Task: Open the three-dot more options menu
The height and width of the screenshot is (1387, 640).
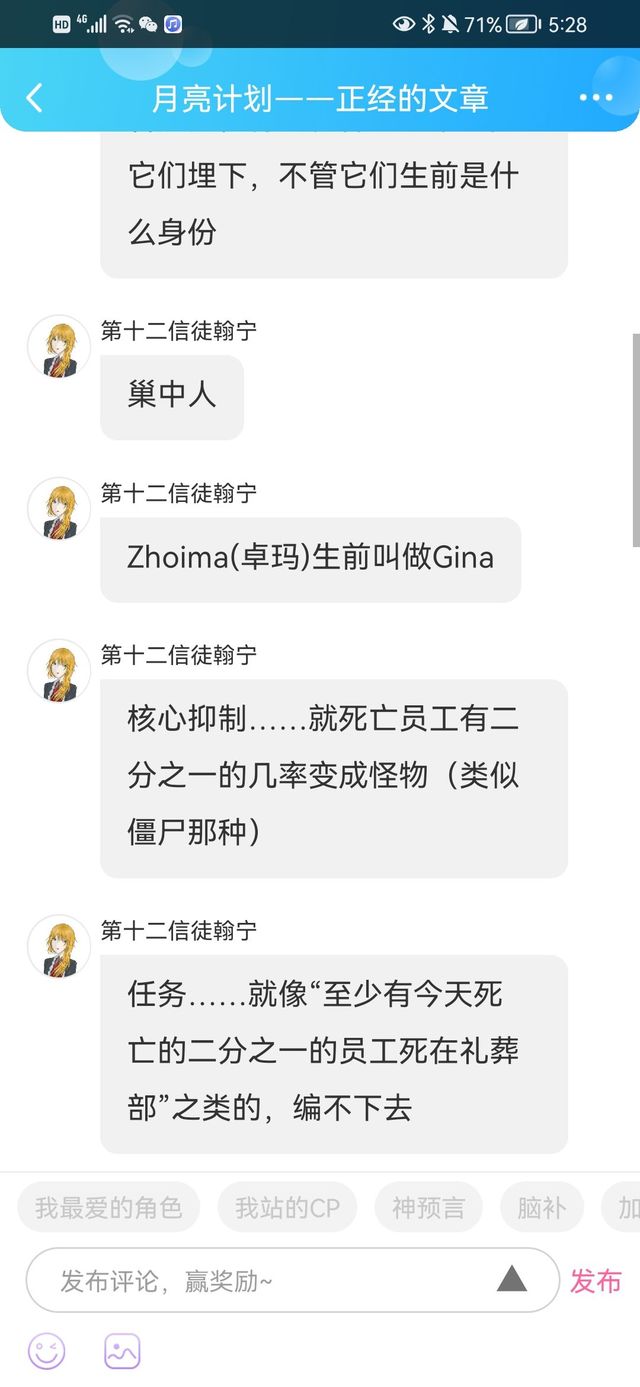Action: pos(596,98)
